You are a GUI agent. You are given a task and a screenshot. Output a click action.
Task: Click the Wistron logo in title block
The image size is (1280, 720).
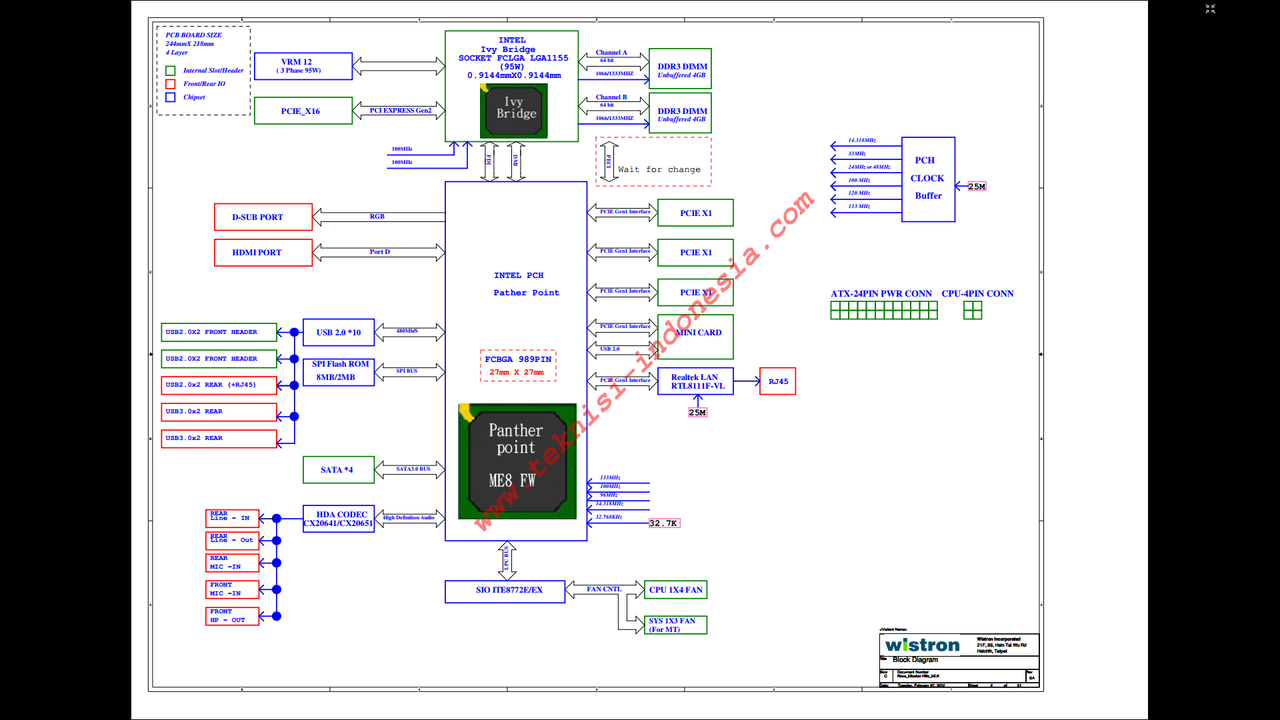(x=921, y=645)
